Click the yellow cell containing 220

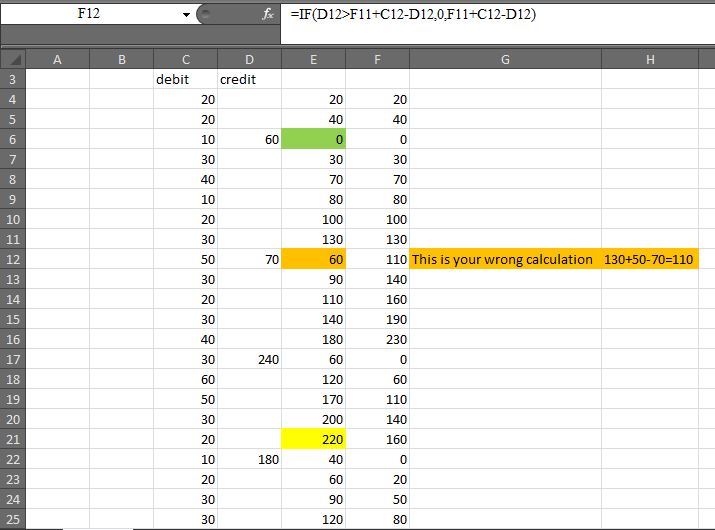314,439
